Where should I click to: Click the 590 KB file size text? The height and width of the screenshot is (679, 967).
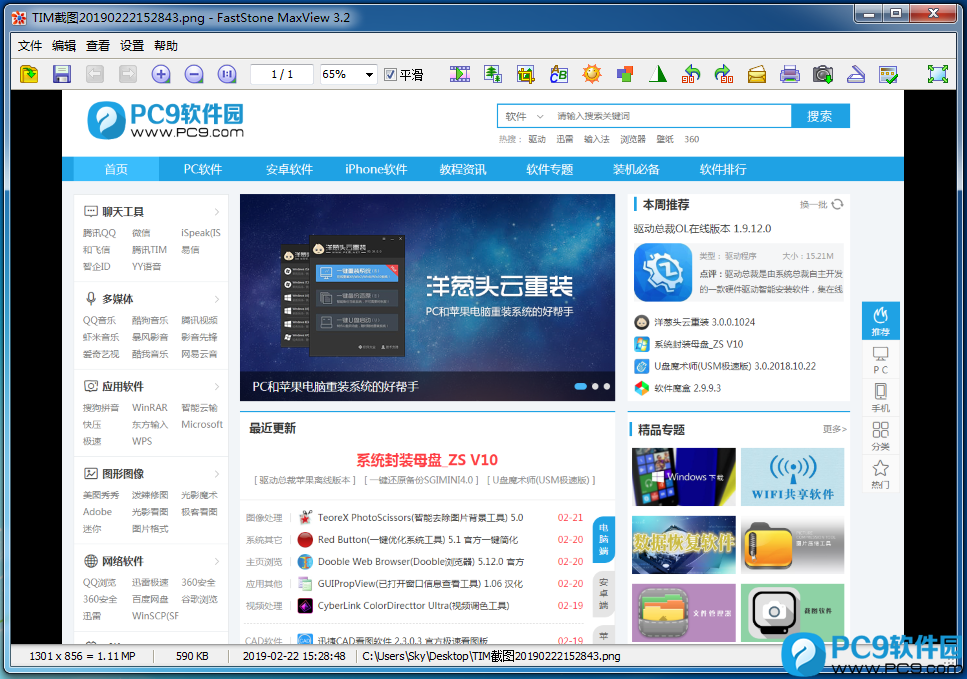point(192,656)
